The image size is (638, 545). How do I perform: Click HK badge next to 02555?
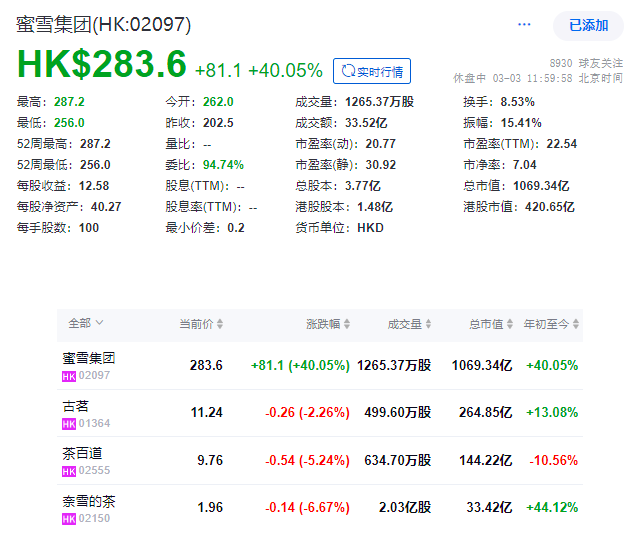pos(69,471)
